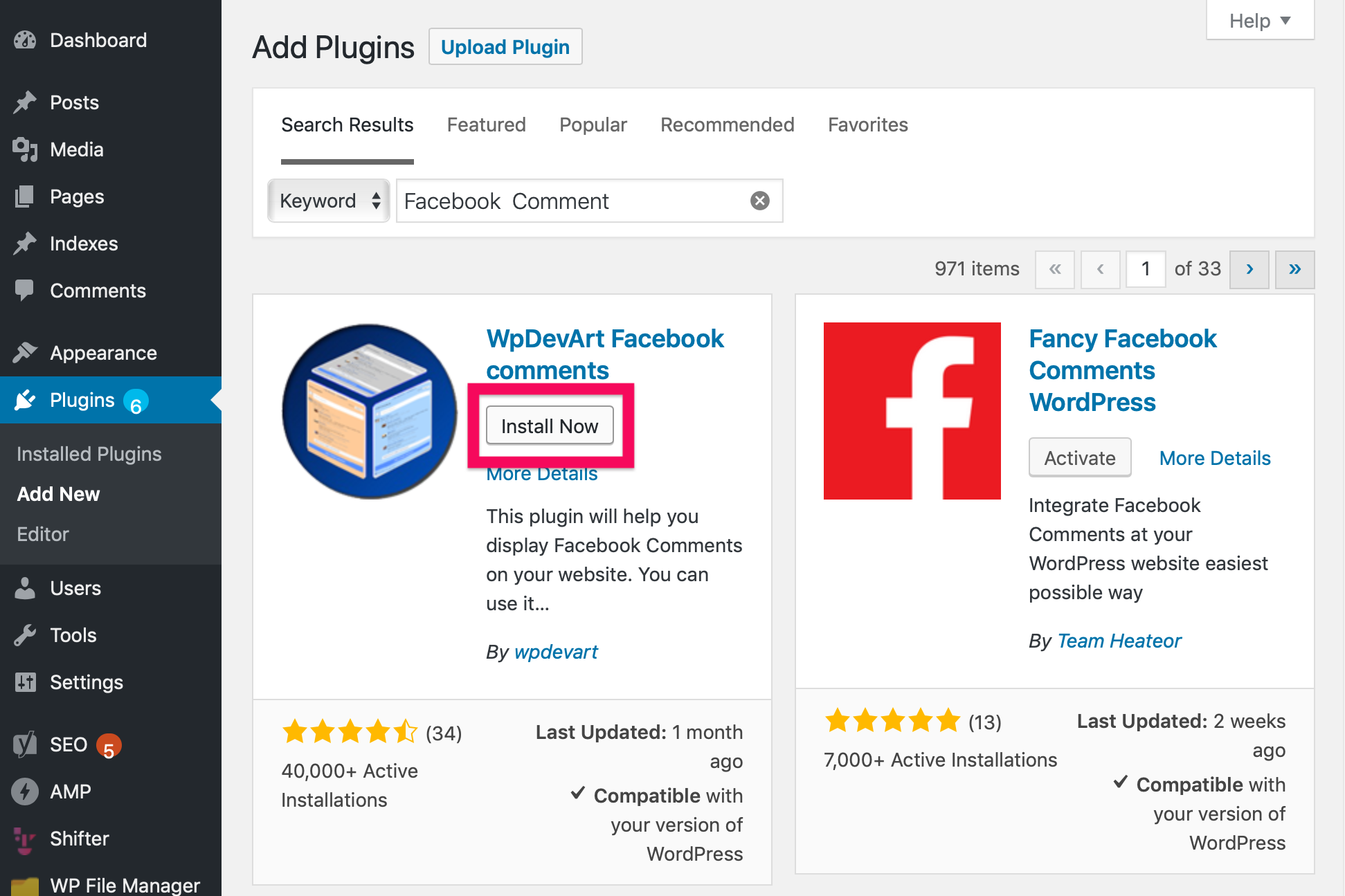1345x896 pixels.
Task: Open plugin Editor submenu item
Action: [43, 534]
